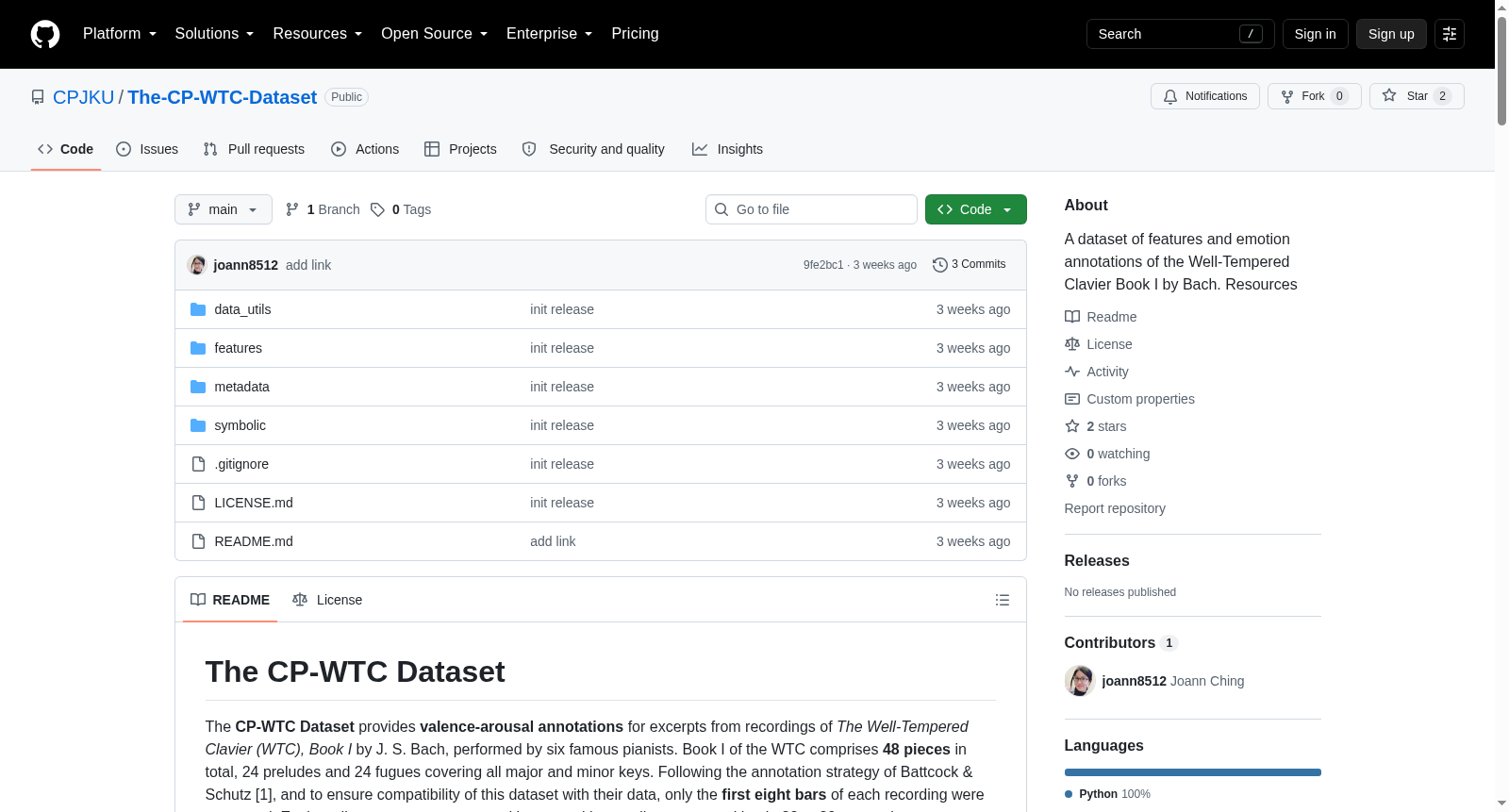This screenshot has width=1509, height=812.
Task: Open commit hash 9fe2bc1
Action: coord(823,265)
